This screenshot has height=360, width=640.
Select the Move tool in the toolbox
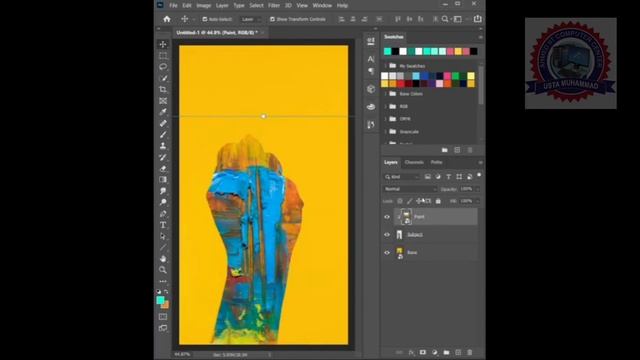pos(163,44)
